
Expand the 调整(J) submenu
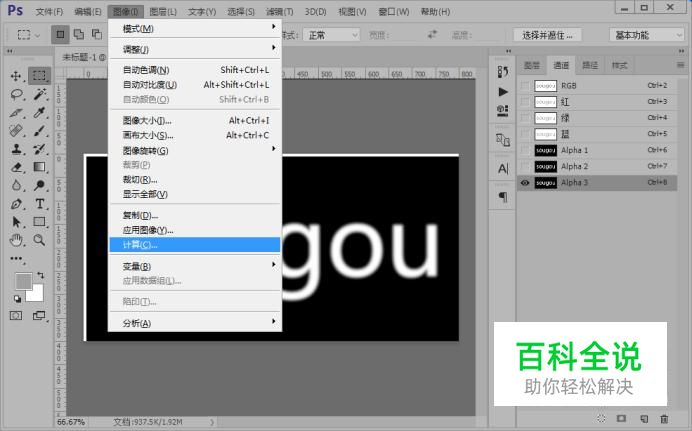tap(195, 49)
